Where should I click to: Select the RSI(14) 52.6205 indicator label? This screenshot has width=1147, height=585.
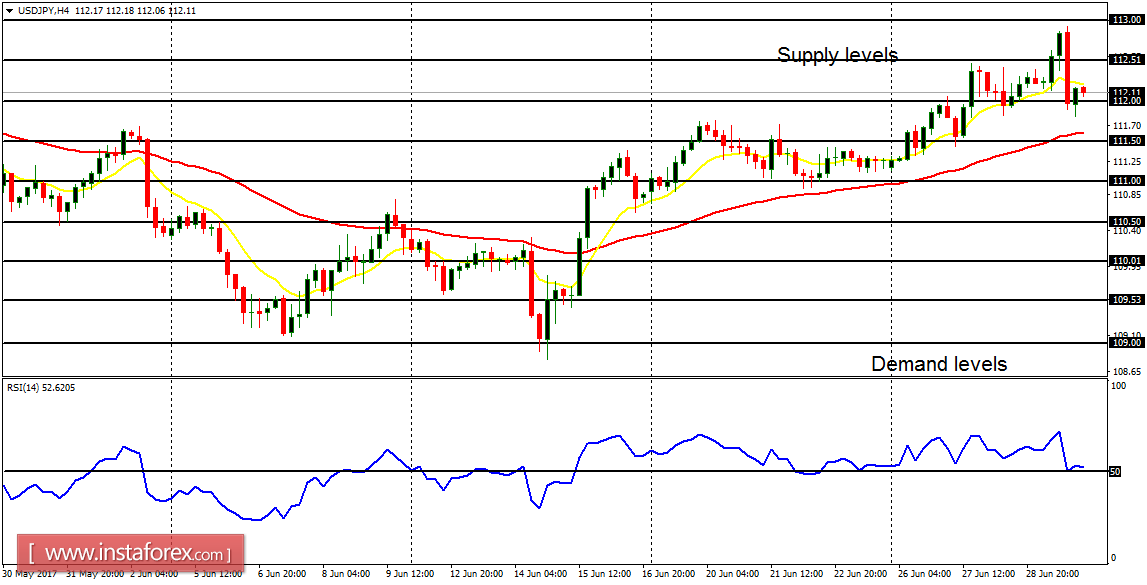click(40, 388)
